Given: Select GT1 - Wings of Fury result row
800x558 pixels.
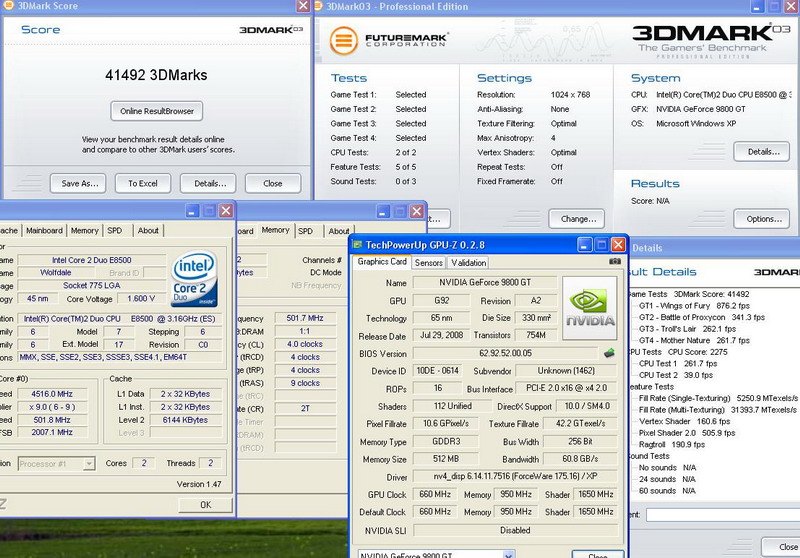Looking at the screenshot, I should pyautogui.click(x=694, y=306).
